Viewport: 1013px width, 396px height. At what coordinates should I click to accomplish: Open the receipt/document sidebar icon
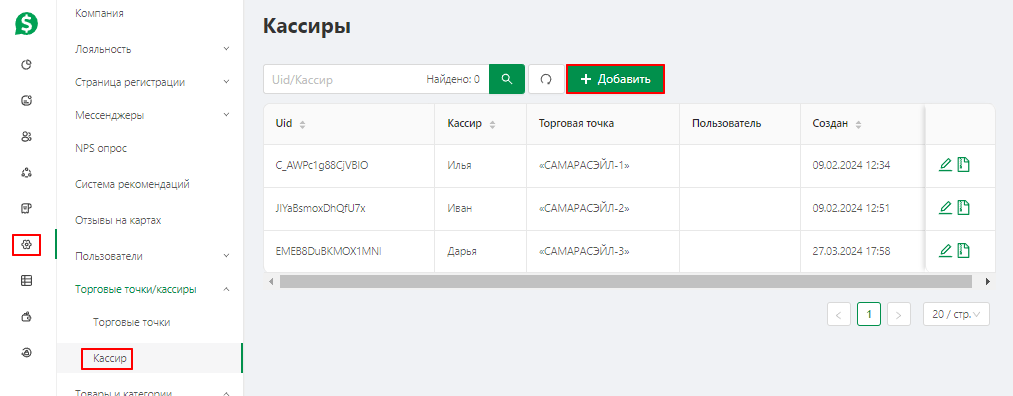coord(26,208)
